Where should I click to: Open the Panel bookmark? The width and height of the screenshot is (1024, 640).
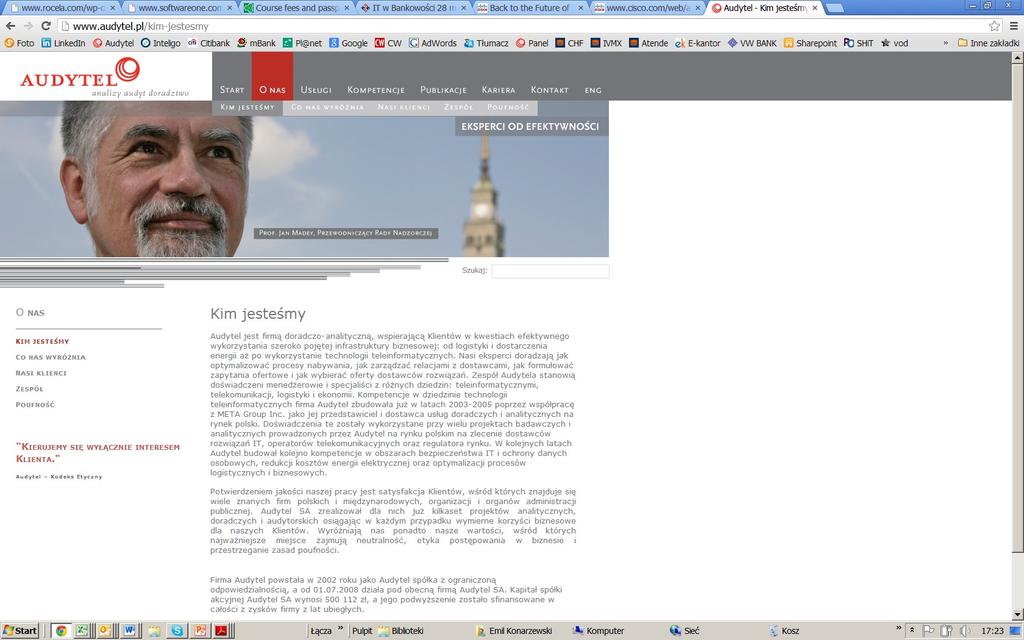(x=532, y=43)
